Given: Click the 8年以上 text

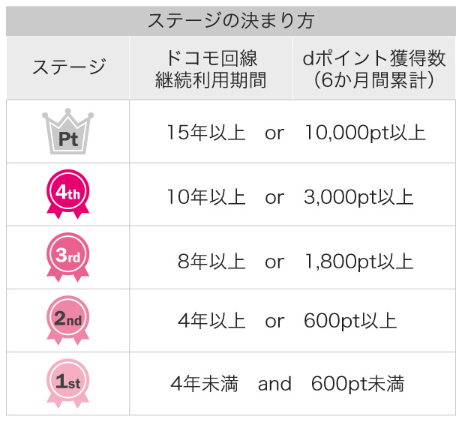Looking at the screenshot, I should click(212, 261).
